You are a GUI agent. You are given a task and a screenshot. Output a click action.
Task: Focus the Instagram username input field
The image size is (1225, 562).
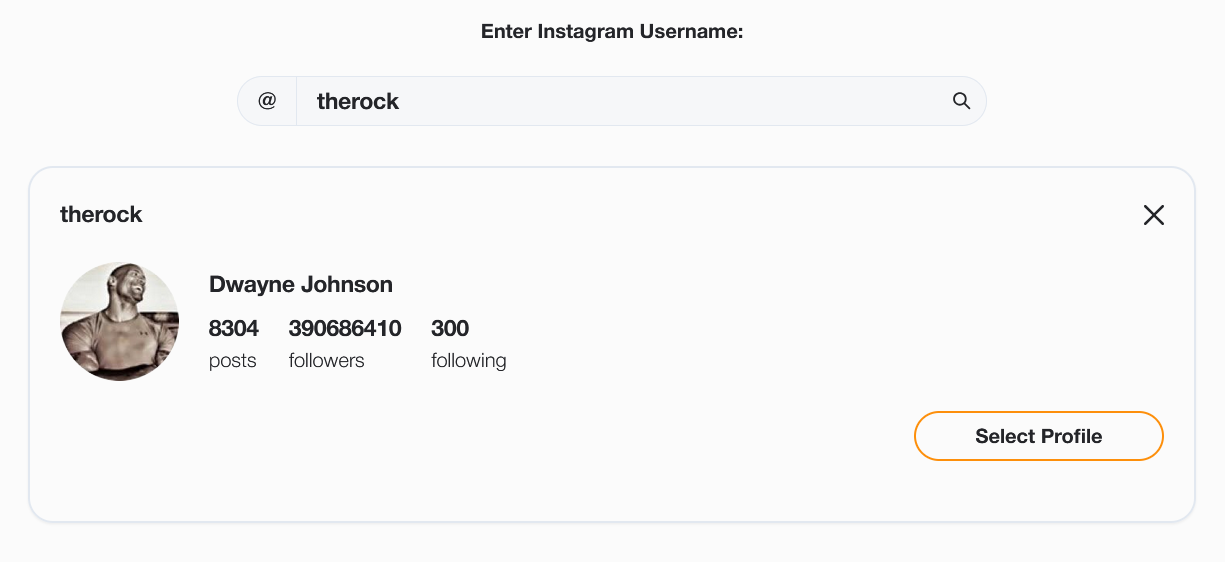pyautogui.click(x=620, y=101)
